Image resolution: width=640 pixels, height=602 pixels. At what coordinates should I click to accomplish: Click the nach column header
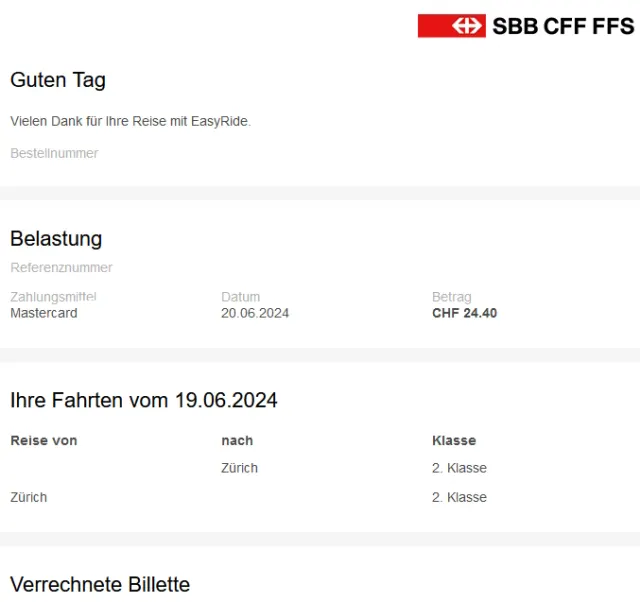[237, 440]
